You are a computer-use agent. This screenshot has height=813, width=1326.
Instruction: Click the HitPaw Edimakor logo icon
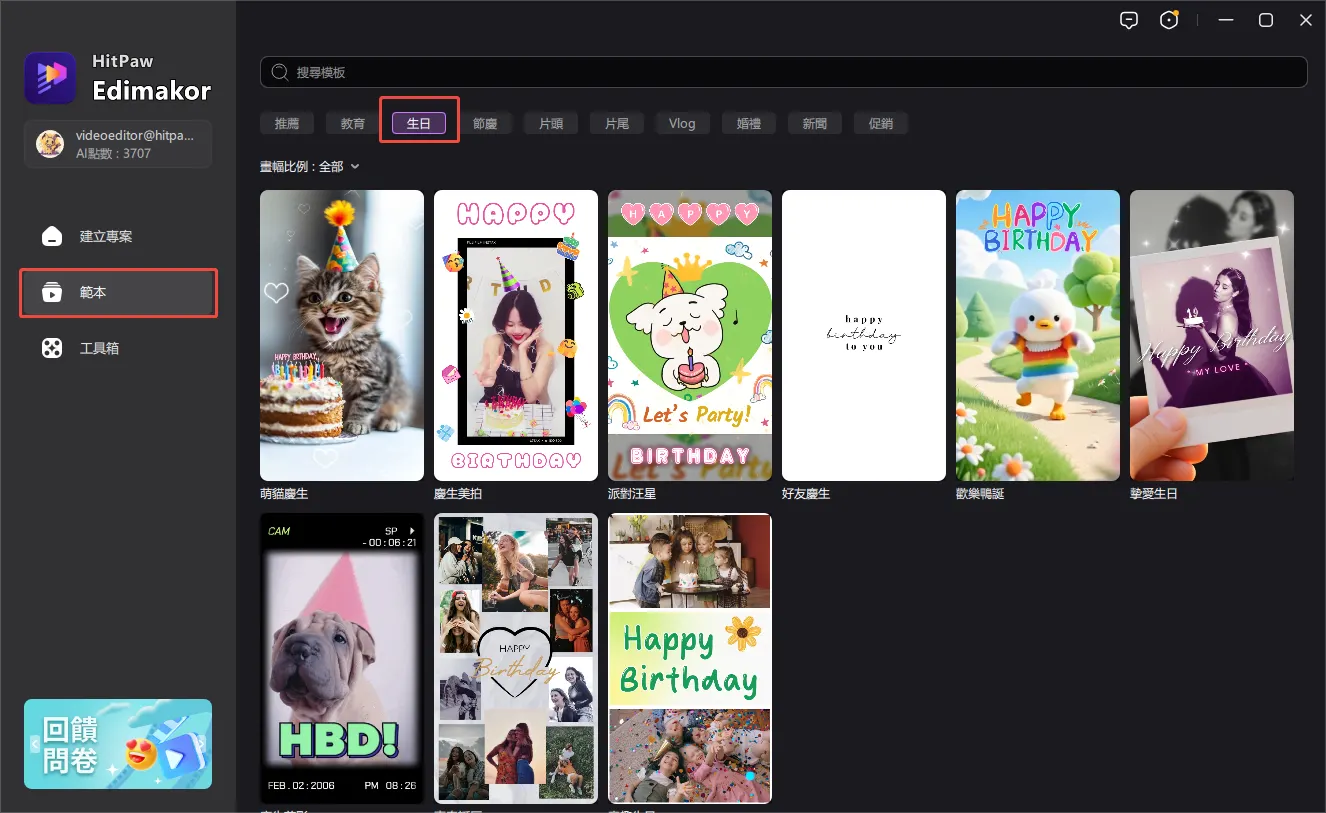50,78
